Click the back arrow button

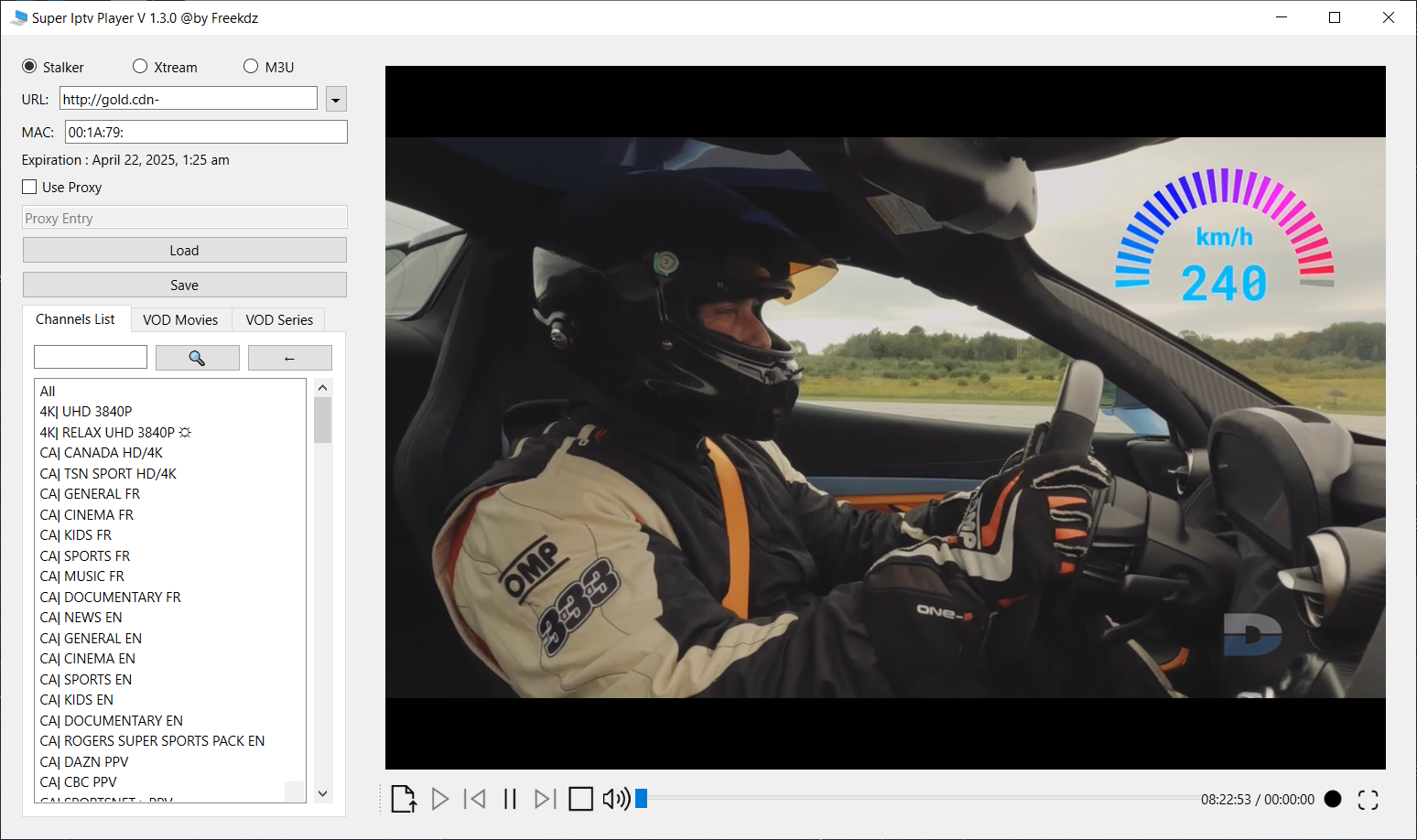coord(290,358)
